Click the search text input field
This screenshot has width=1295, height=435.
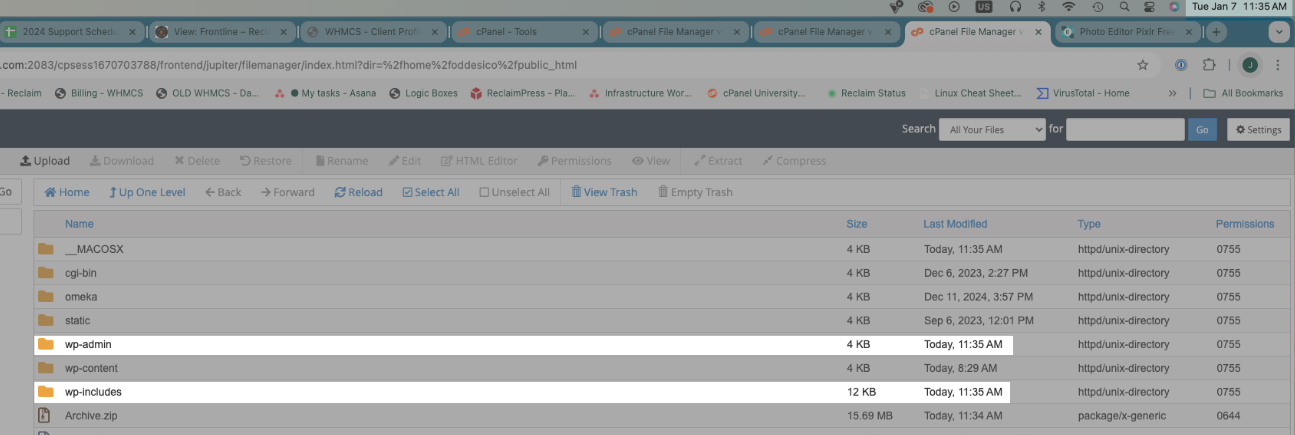[1125, 129]
